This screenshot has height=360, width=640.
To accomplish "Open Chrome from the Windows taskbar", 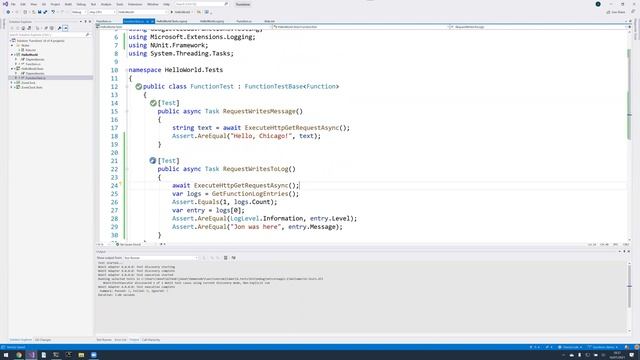I will (x=19, y=355).
